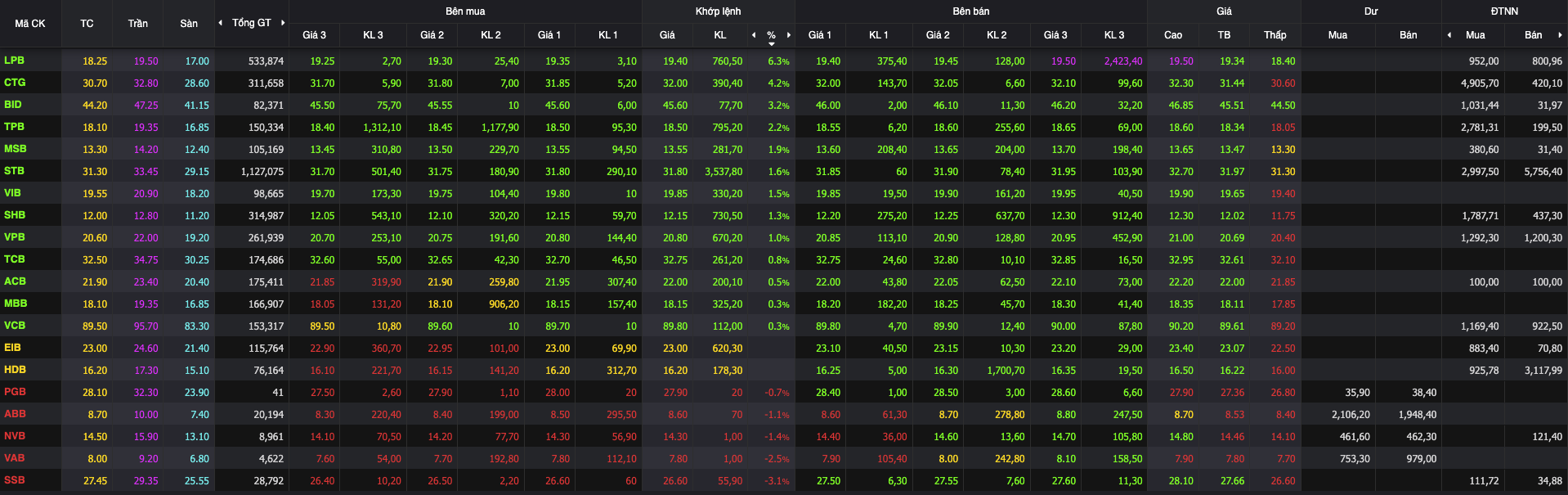Click the Trần column header

tap(138, 24)
